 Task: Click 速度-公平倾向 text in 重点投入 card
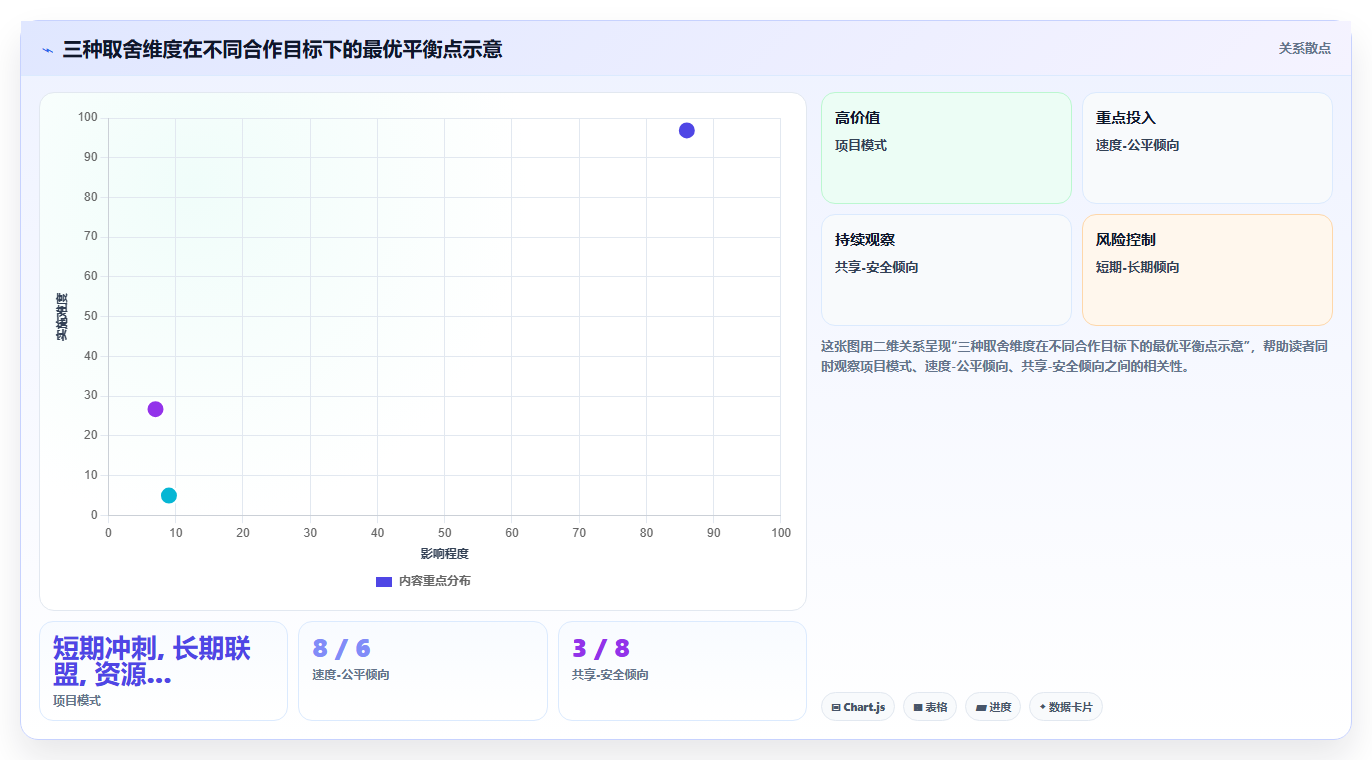tap(1137, 145)
